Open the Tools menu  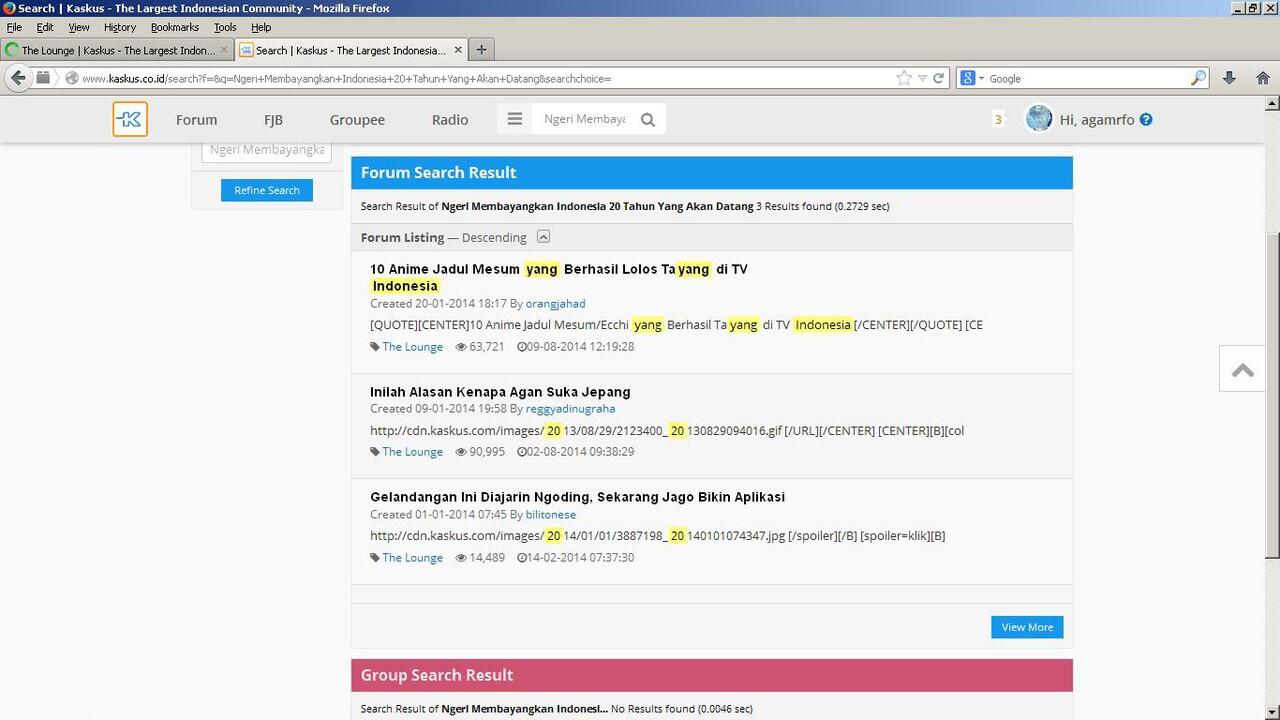(x=225, y=27)
